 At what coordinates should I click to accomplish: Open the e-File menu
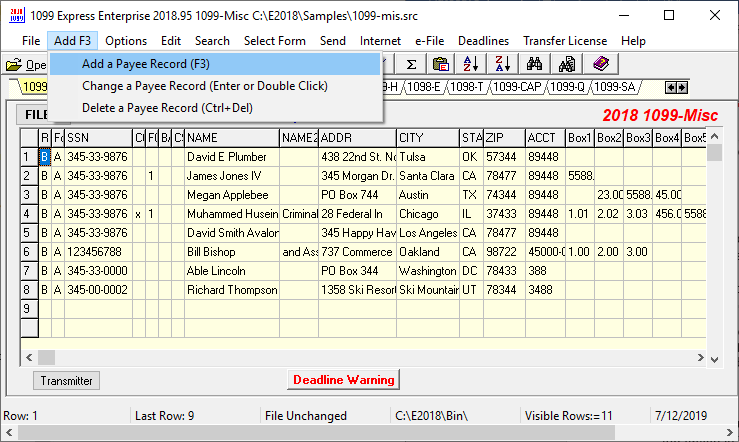click(x=429, y=41)
